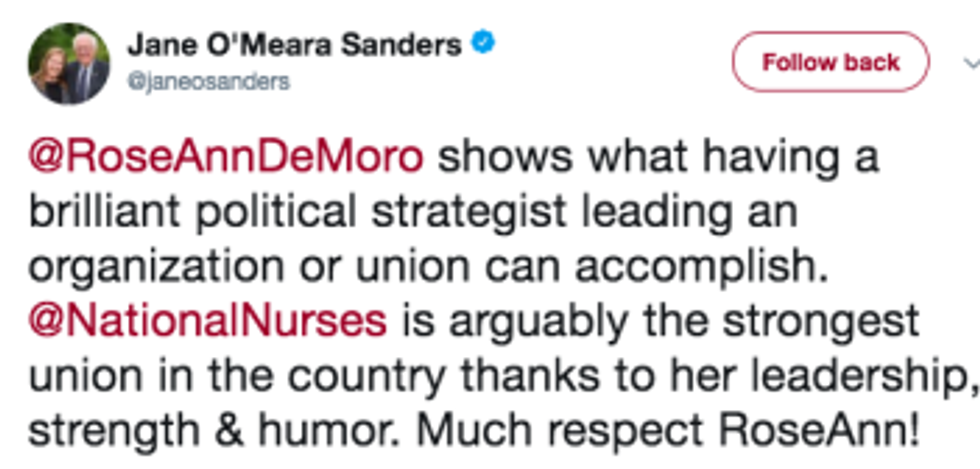Screen dimensions: 980x469
Task: Click the Follow back button
Action: [831, 62]
